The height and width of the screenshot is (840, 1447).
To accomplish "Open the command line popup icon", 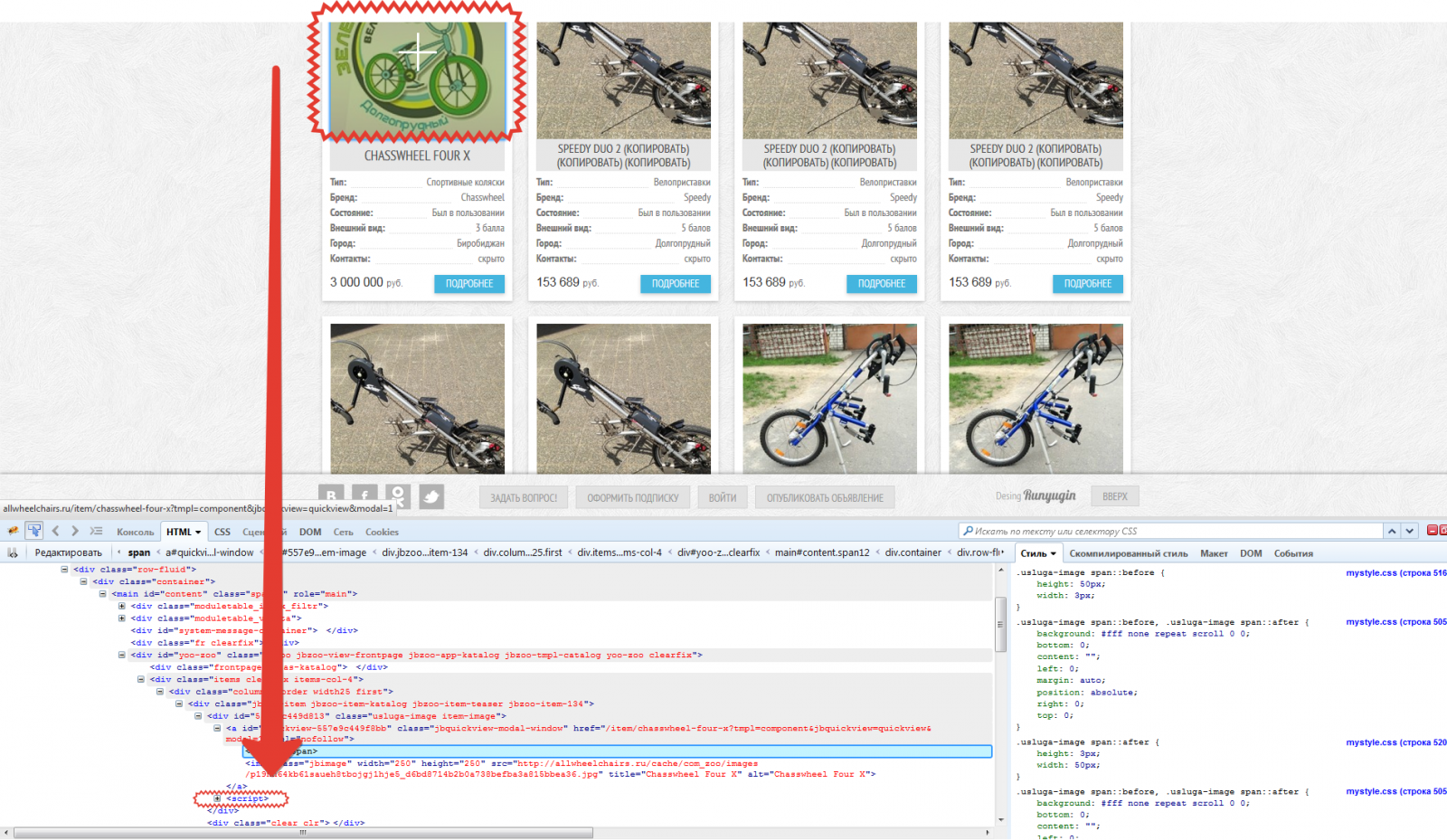I will (x=96, y=531).
